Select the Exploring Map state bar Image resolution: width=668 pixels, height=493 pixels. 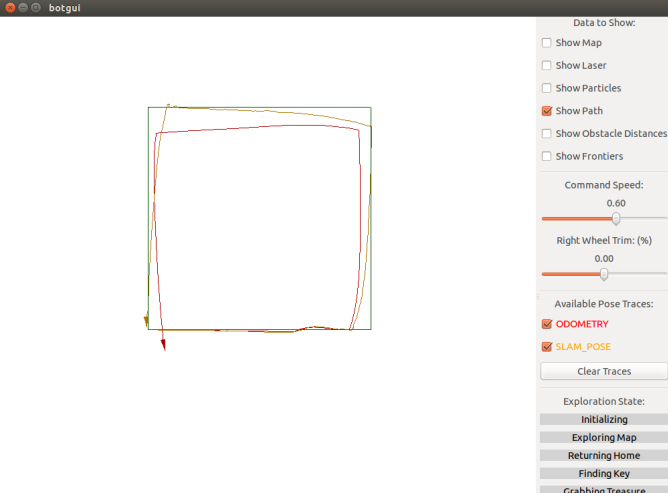[x=604, y=438]
